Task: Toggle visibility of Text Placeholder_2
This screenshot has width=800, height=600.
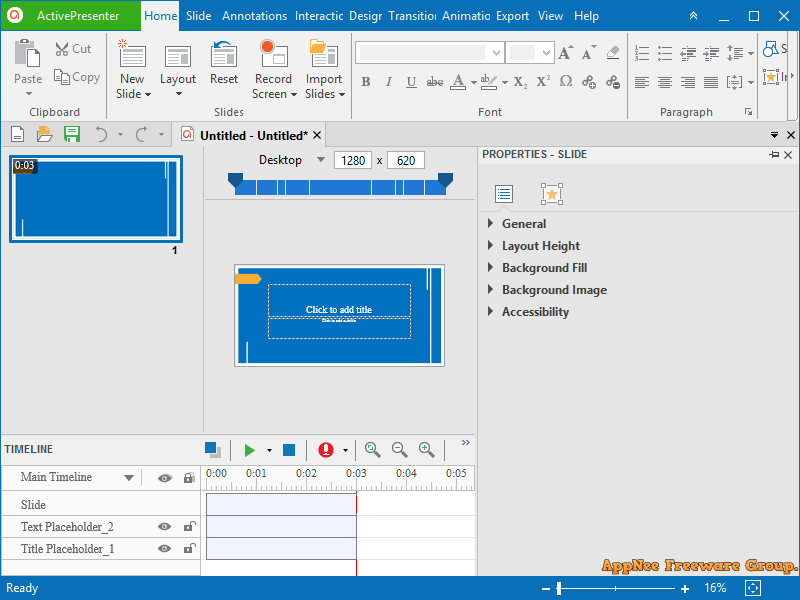Action: point(164,527)
